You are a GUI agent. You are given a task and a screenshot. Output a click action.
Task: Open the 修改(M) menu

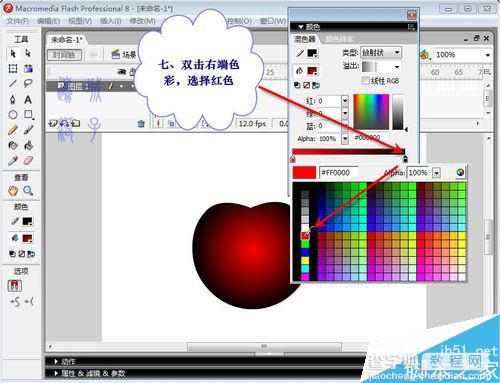click(x=142, y=21)
